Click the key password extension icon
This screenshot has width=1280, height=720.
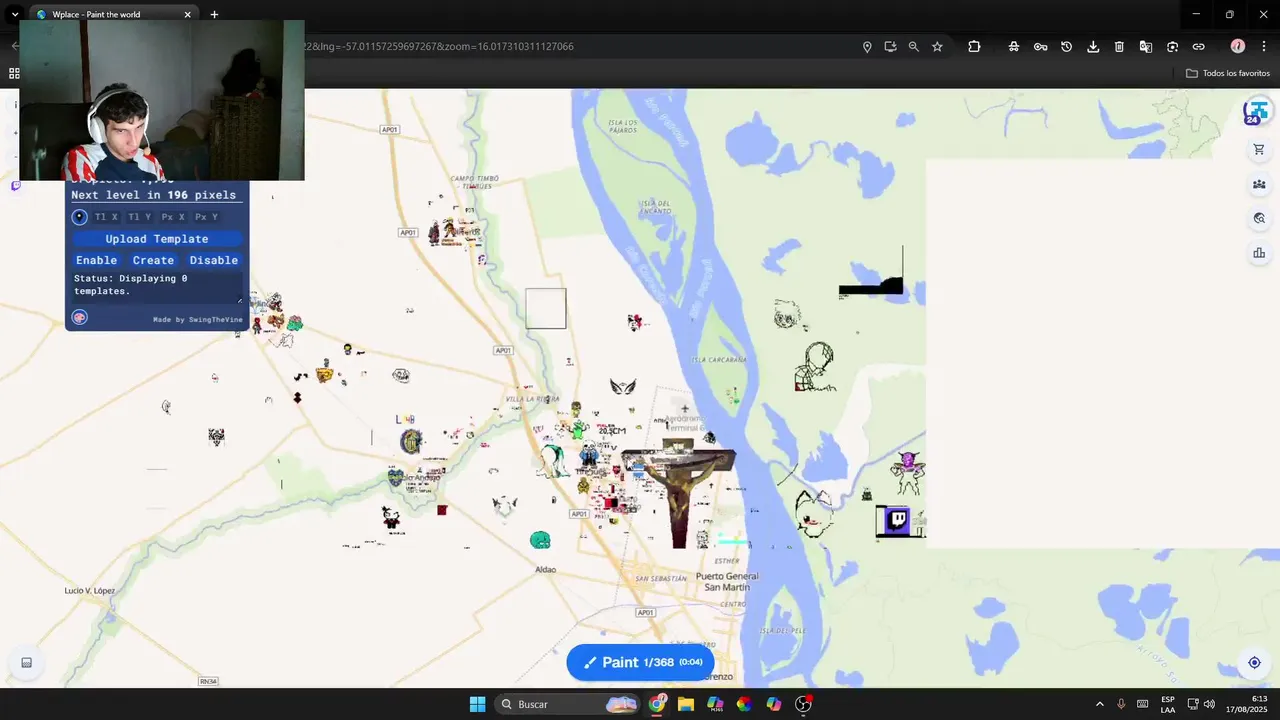pyautogui.click(x=1040, y=46)
